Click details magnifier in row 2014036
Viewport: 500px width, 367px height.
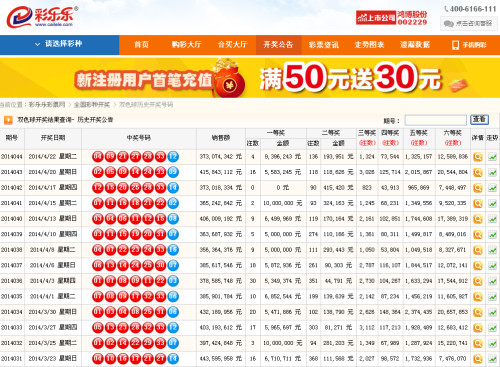478,281
